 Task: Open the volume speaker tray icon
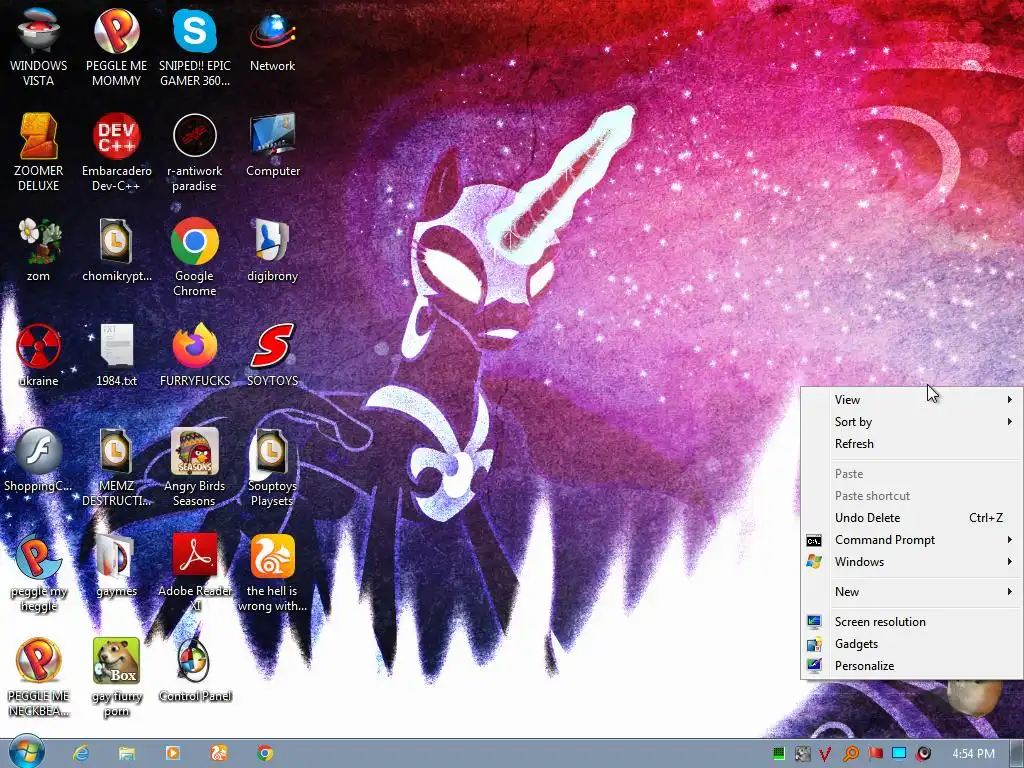[923, 754]
